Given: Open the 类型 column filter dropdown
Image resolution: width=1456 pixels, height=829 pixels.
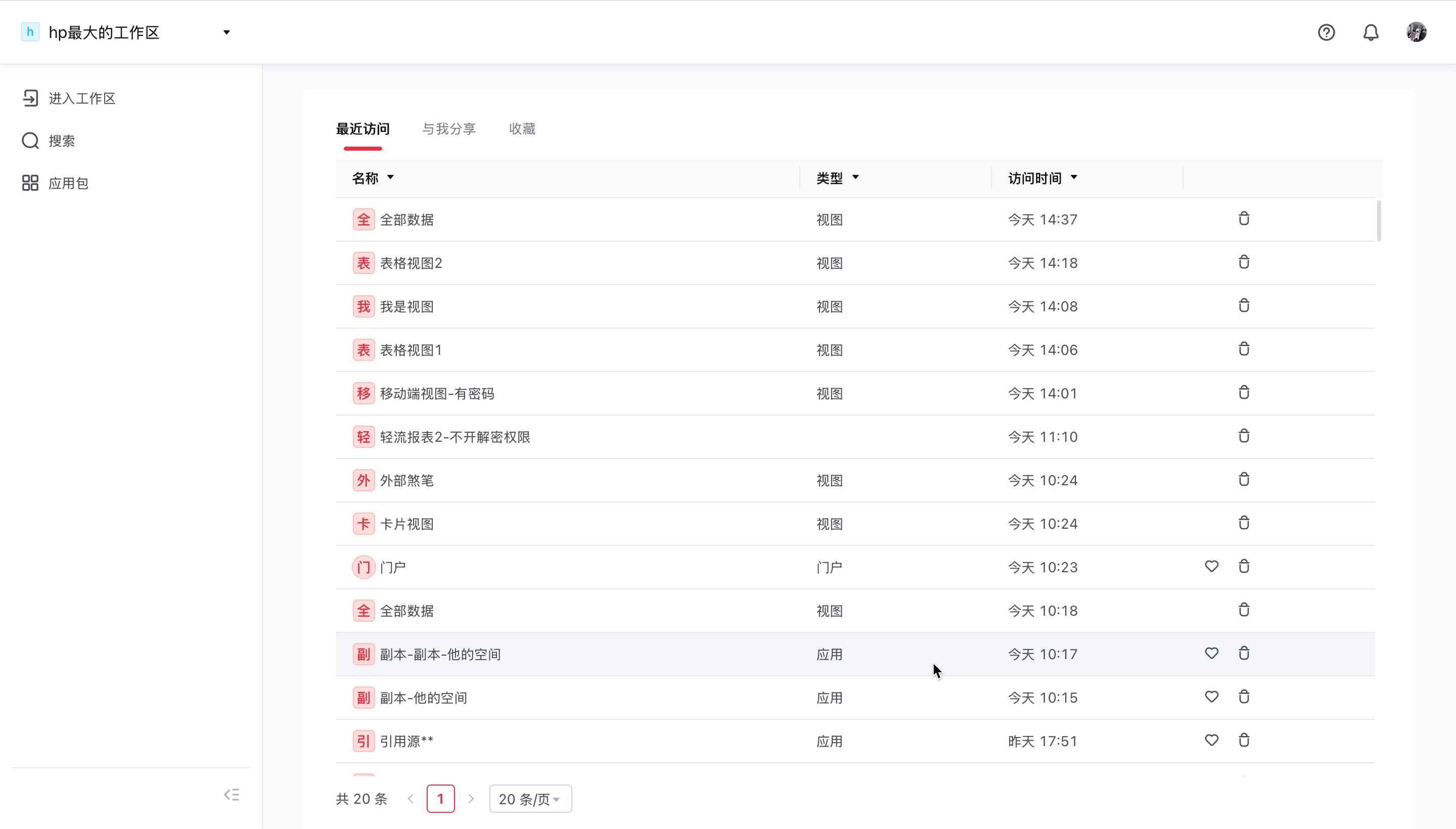Looking at the screenshot, I should tap(855, 177).
